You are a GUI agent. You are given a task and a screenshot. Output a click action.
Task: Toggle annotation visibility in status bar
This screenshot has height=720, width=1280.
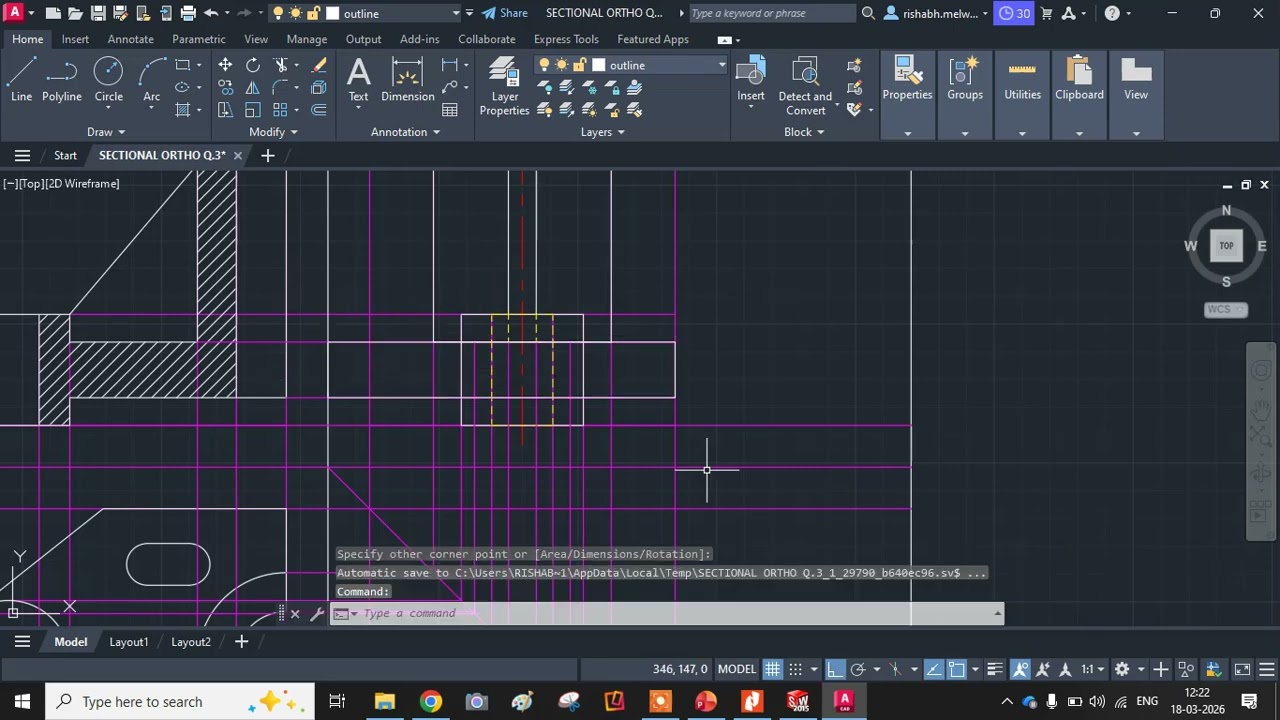[x=1020, y=669]
